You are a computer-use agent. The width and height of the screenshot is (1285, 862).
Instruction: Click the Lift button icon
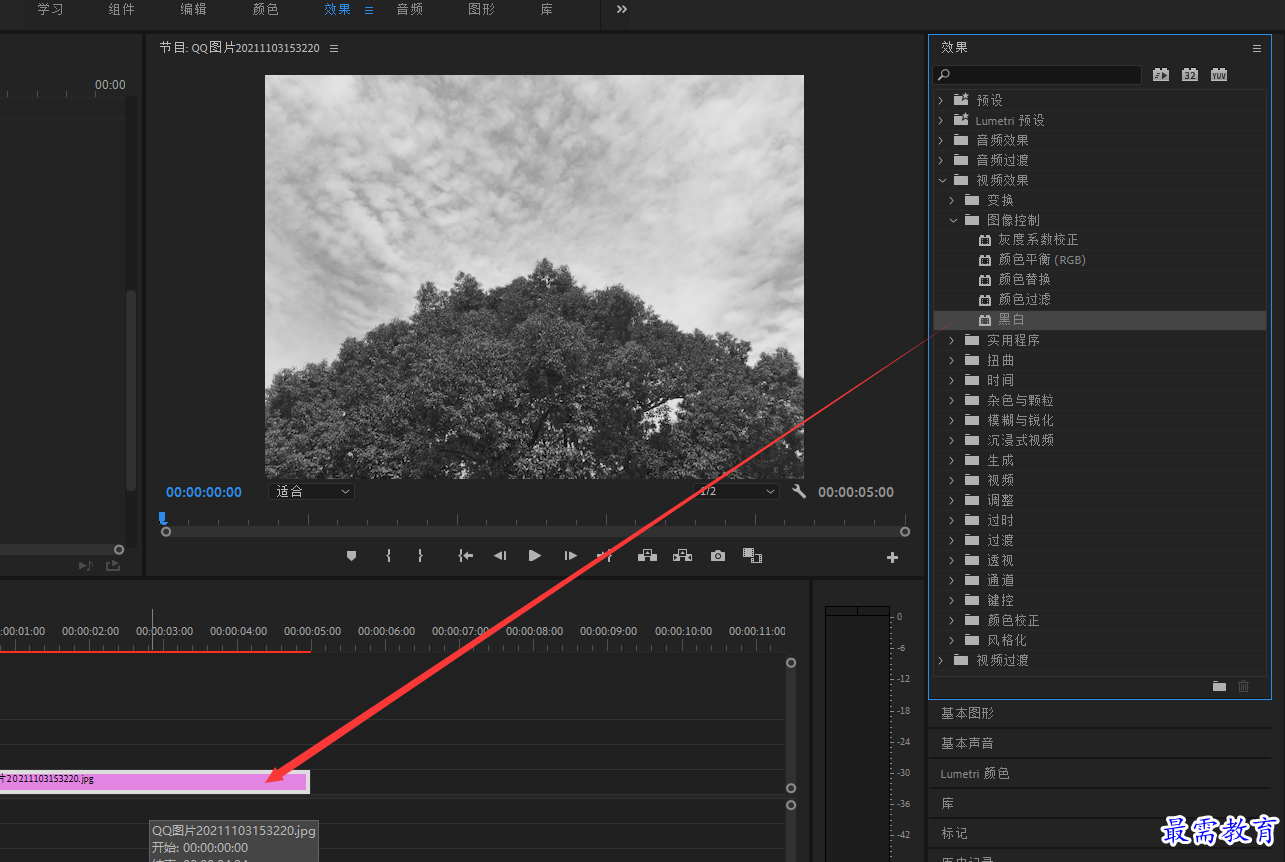647,556
